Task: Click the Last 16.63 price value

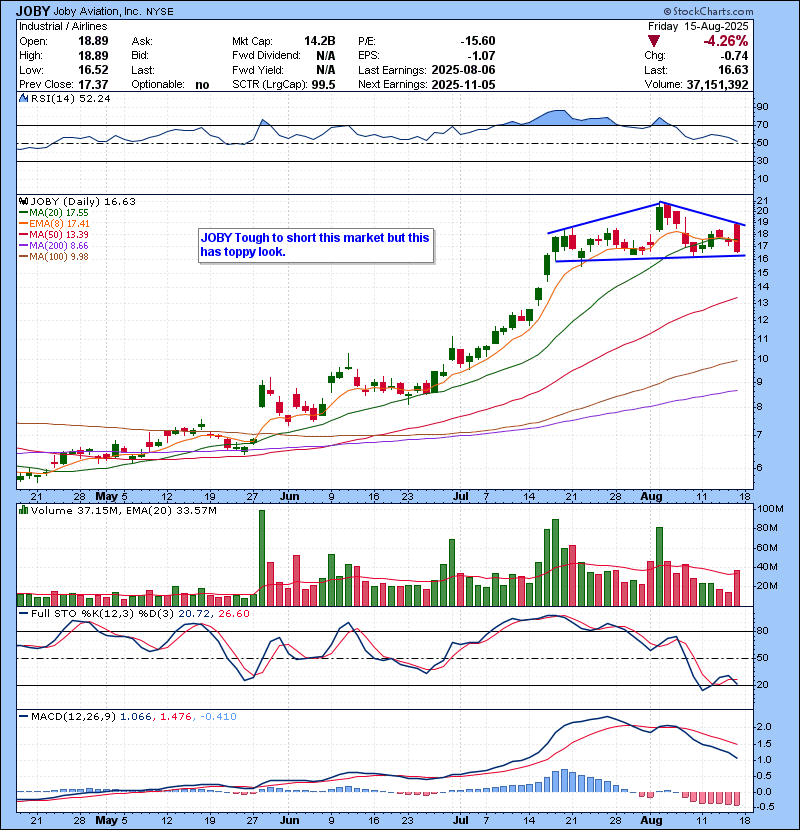Action: (x=733, y=70)
